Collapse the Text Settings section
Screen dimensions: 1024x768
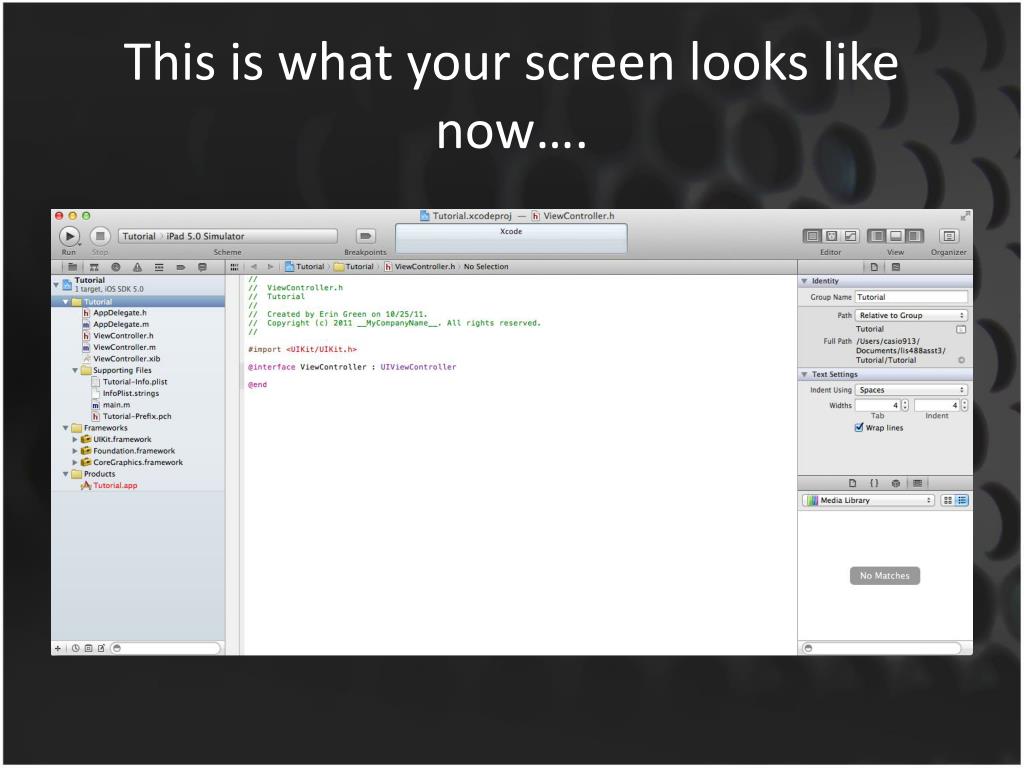coord(805,375)
